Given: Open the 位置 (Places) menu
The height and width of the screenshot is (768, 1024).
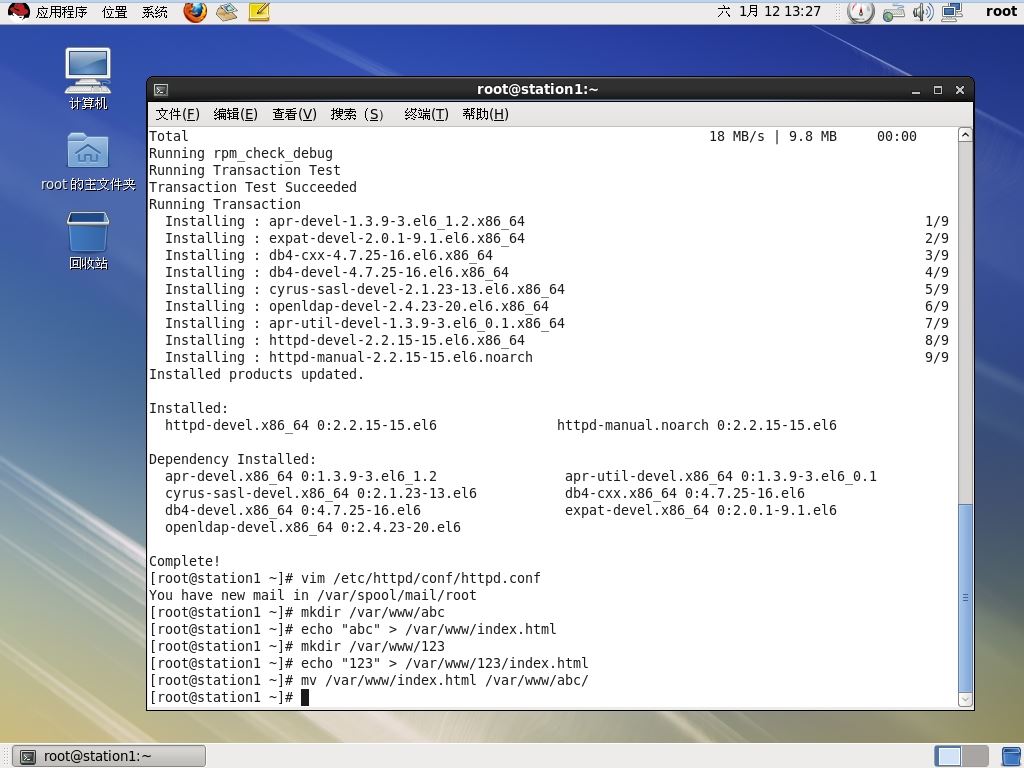Looking at the screenshot, I should [115, 12].
